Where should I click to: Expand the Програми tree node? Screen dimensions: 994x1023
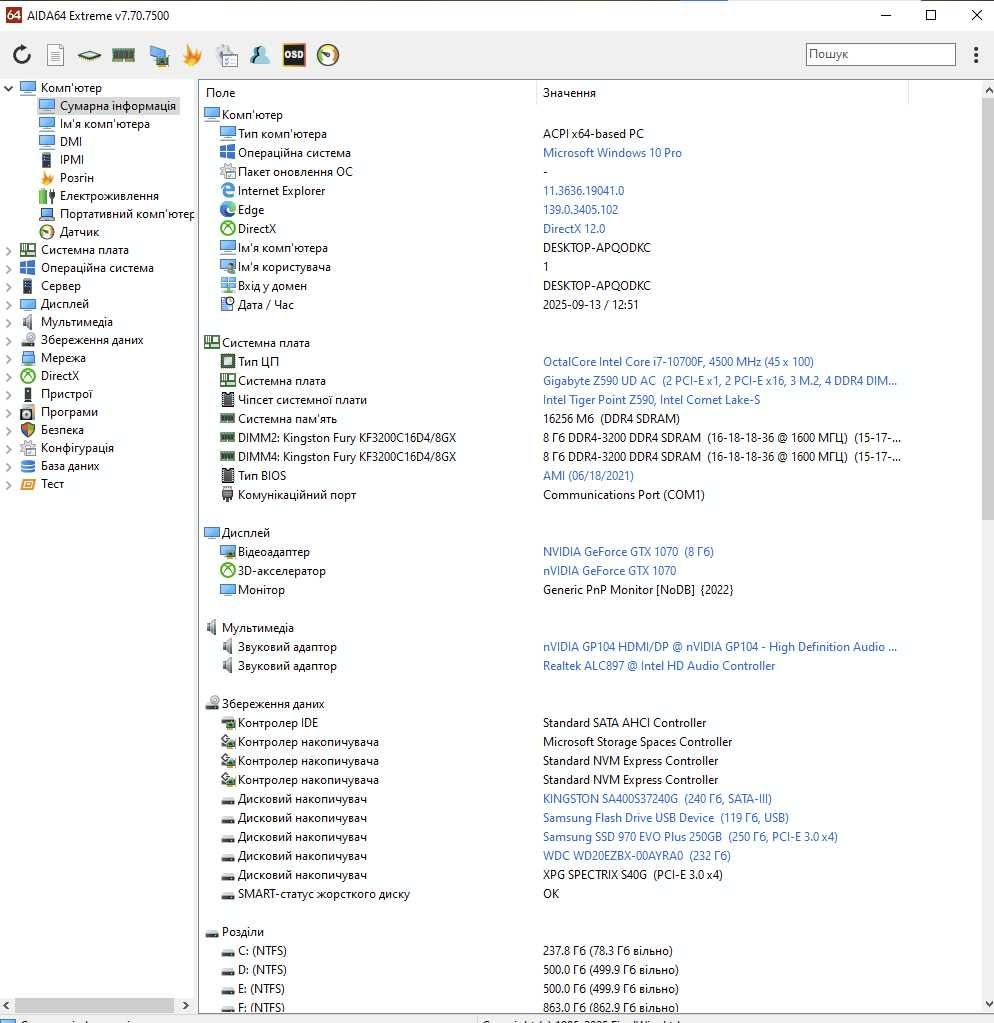(8, 412)
